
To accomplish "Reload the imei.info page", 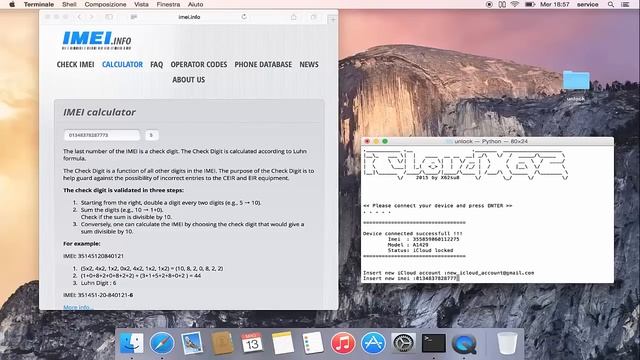I will click(x=244, y=17).
